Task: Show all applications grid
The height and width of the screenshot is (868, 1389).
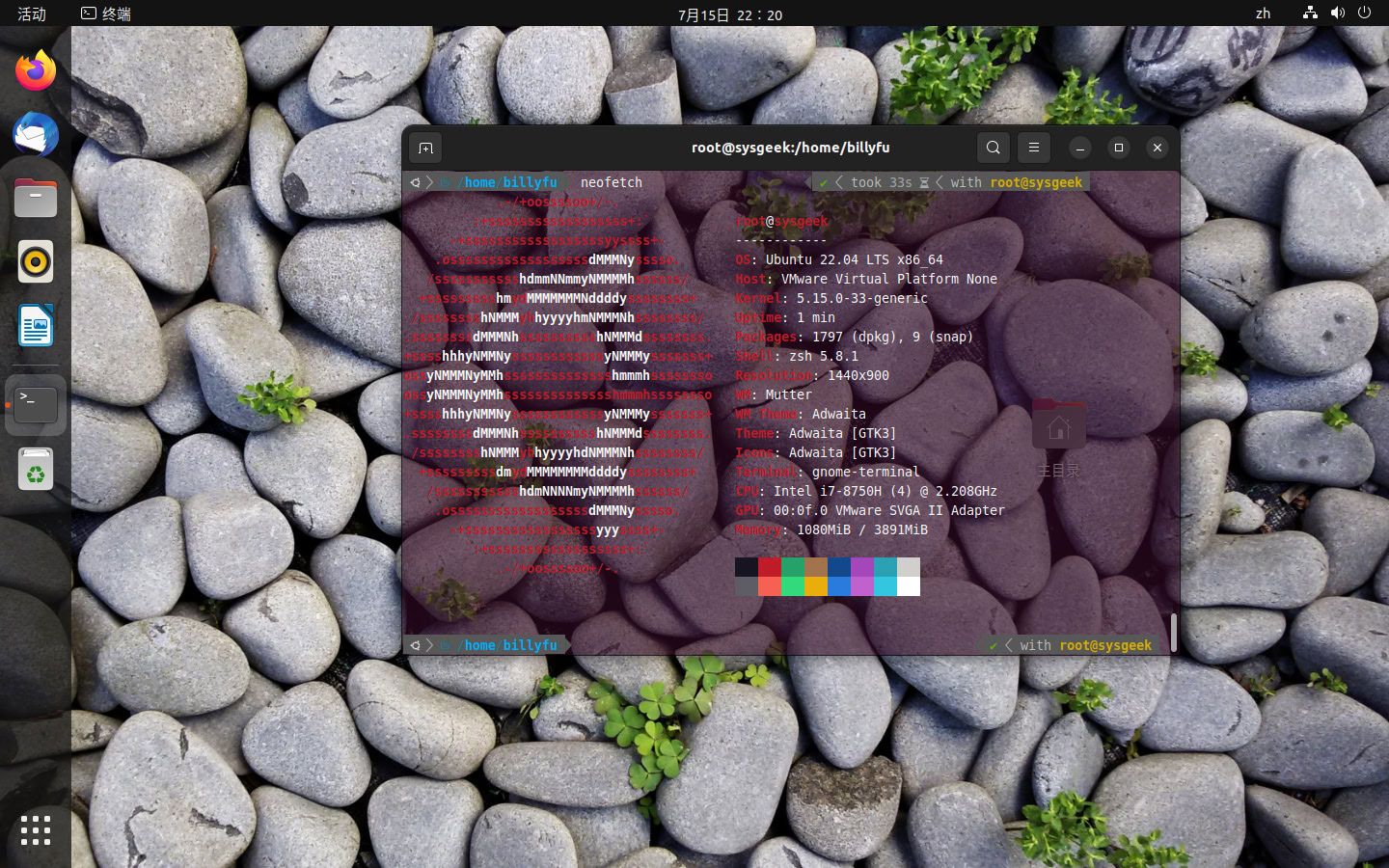Action: click(x=36, y=830)
